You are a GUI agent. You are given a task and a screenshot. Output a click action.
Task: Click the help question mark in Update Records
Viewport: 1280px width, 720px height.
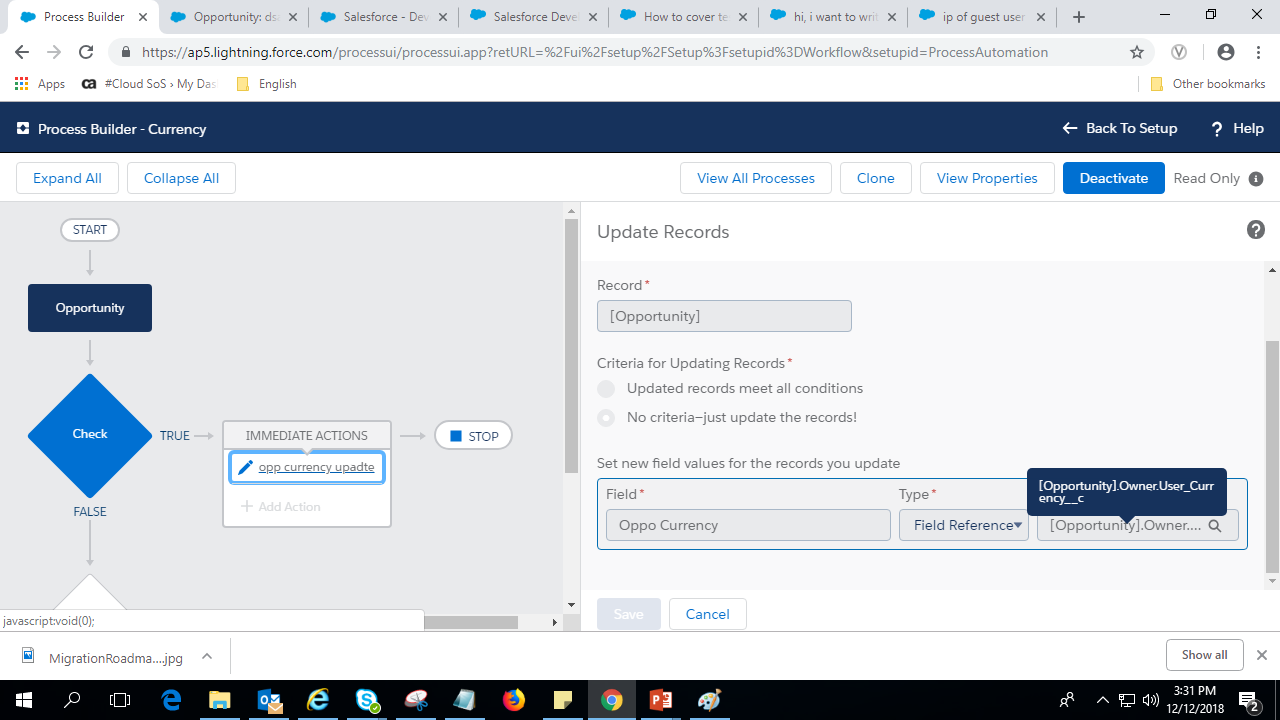(1256, 230)
